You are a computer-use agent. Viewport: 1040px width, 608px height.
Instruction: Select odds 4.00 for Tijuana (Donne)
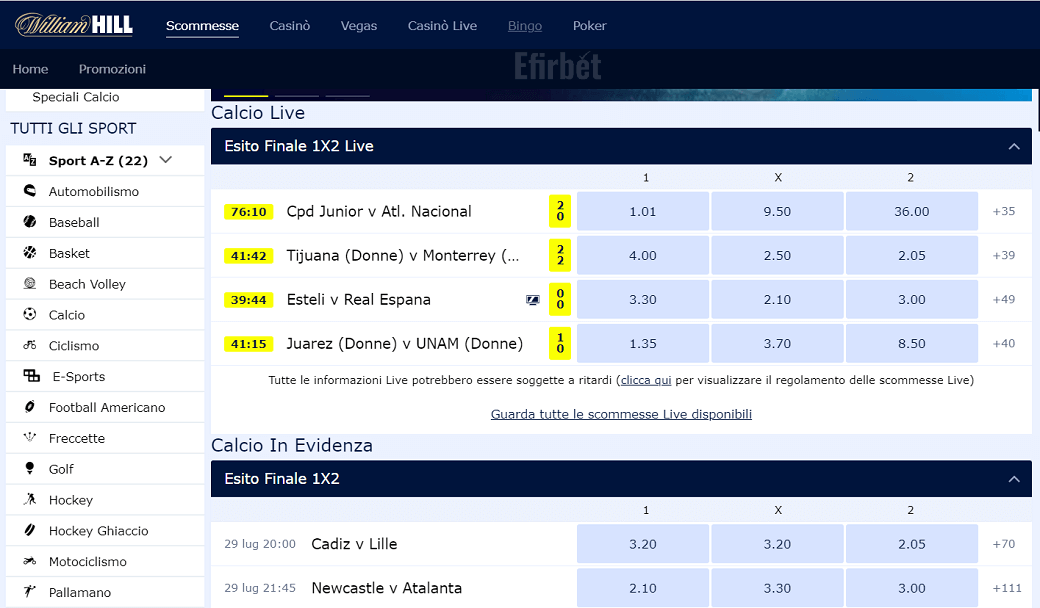643,255
